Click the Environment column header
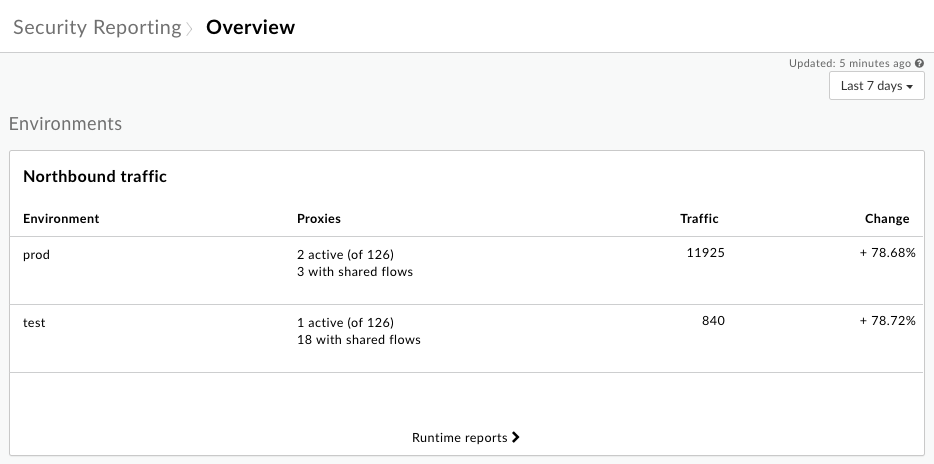Screen dimensions: 934x464 pos(61,218)
